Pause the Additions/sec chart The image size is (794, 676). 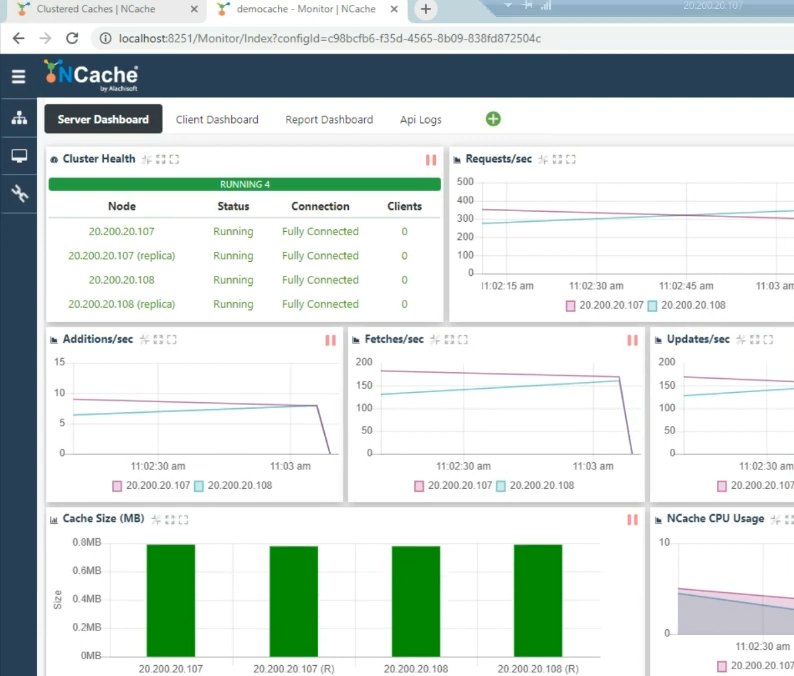click(x=331, y=340)
